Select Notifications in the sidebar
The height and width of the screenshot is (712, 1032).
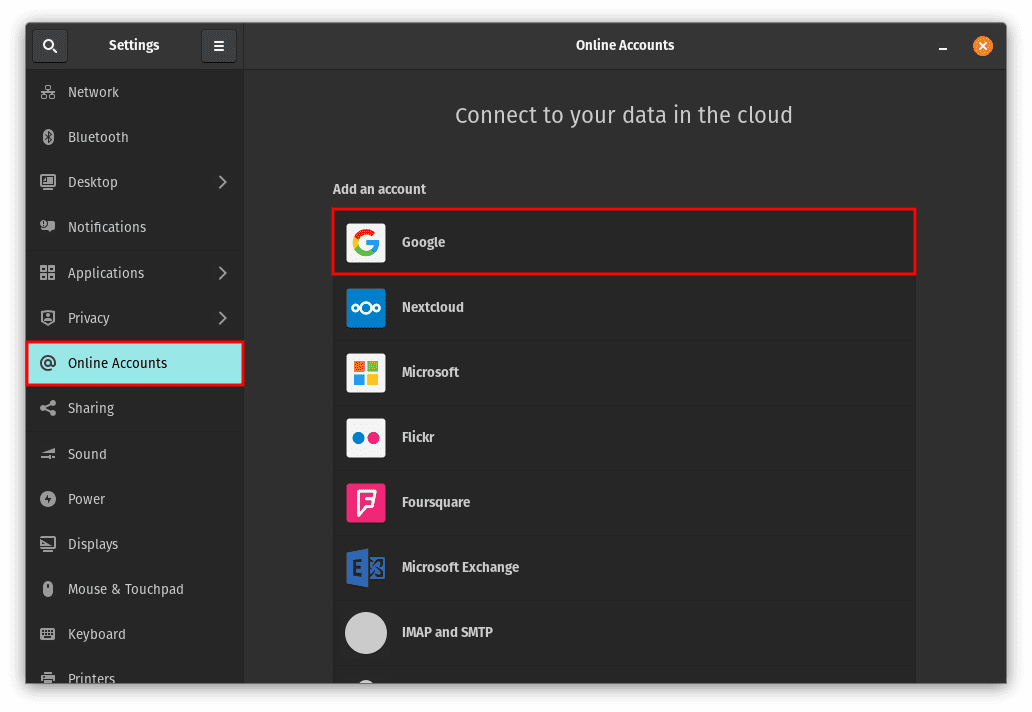pyautogui.click(x=135, y=227)
